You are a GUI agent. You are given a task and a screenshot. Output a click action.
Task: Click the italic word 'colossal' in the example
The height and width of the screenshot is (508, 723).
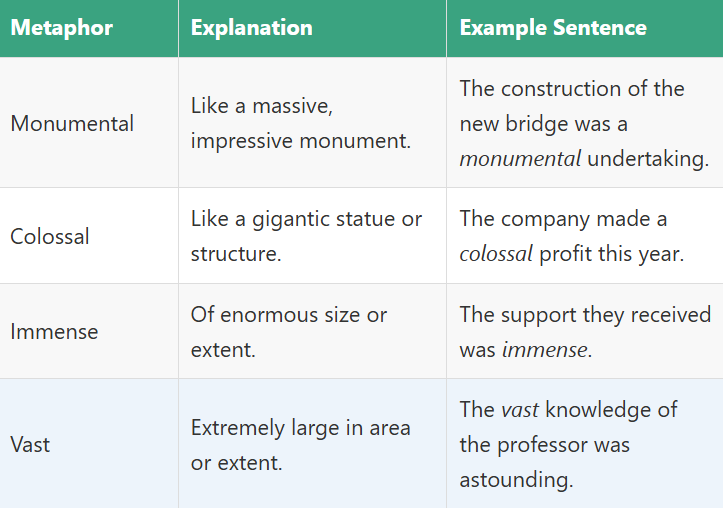(x=496, y=254)
